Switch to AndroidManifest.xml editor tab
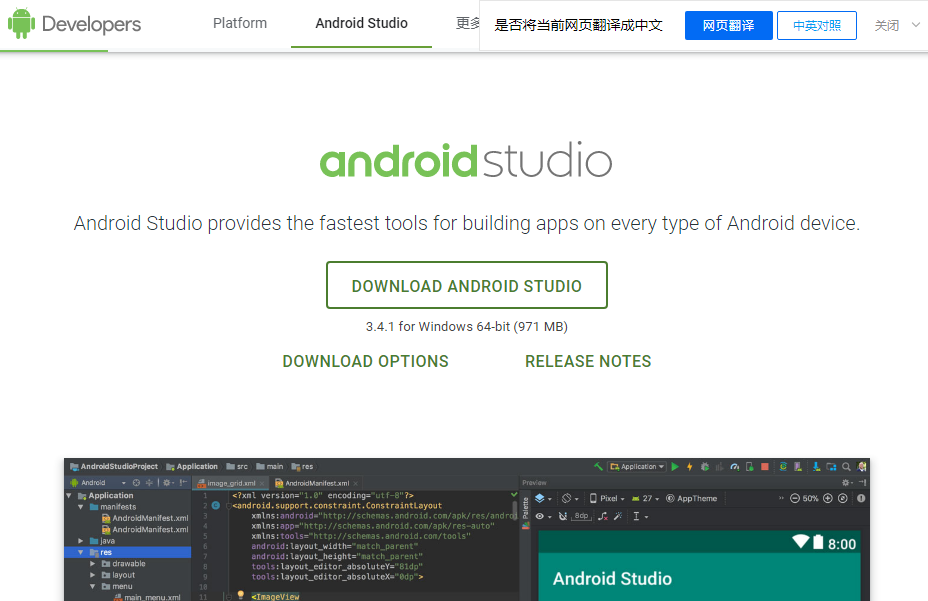928x601 pixels. pyautogui.click(x=316, y=483)
